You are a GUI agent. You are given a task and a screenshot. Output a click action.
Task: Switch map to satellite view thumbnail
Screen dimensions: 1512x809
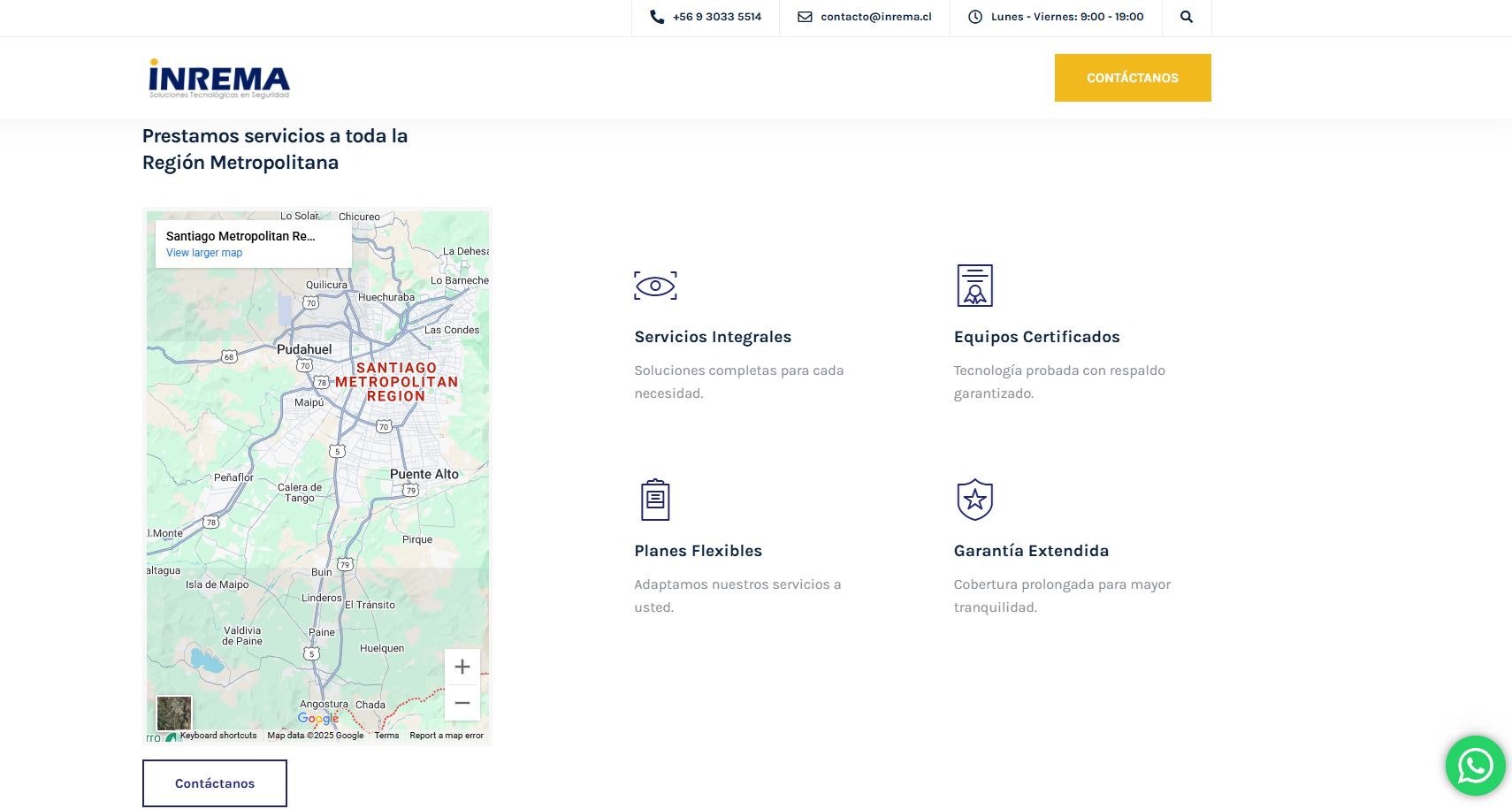pyautogui.click(x=174, y=713)
